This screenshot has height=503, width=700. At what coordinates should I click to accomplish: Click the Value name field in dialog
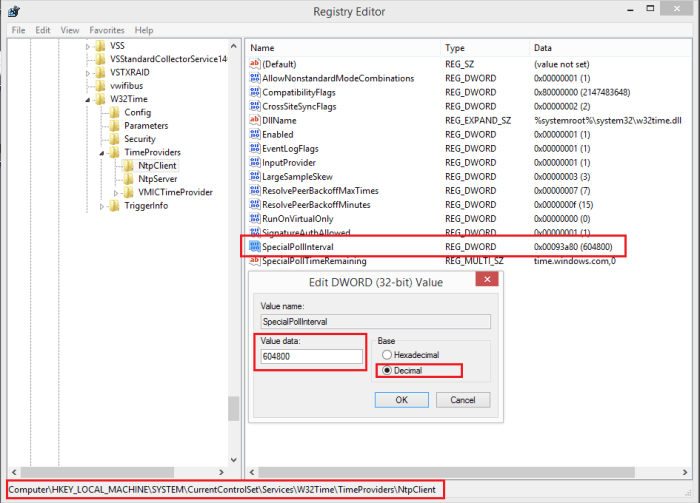[375, 321]
